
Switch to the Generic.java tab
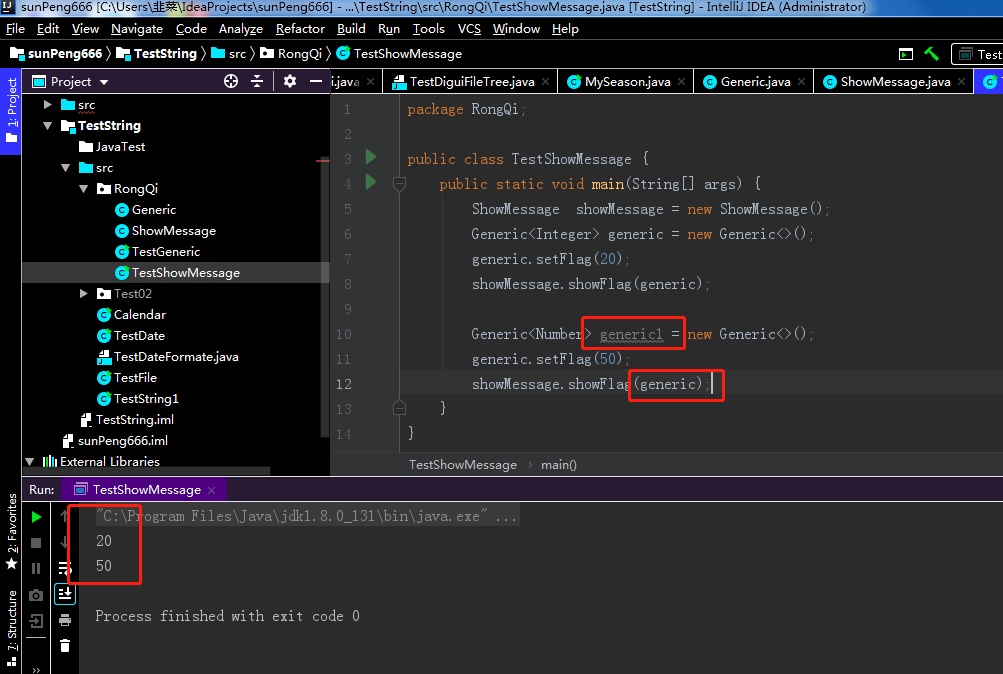click(755, 82)
